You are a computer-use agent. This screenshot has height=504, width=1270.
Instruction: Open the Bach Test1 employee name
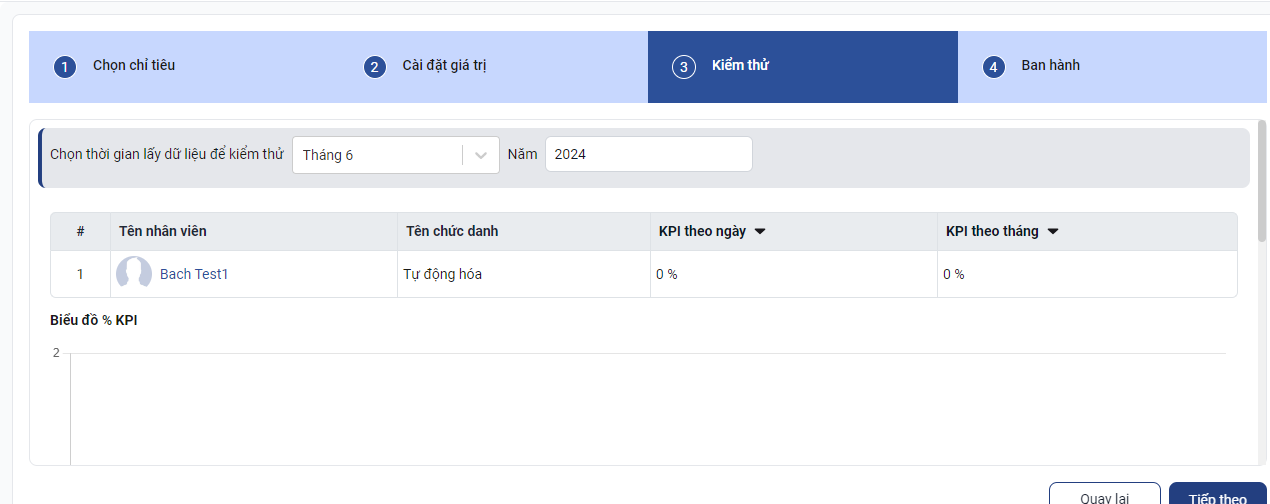click(x=194, y=274)
